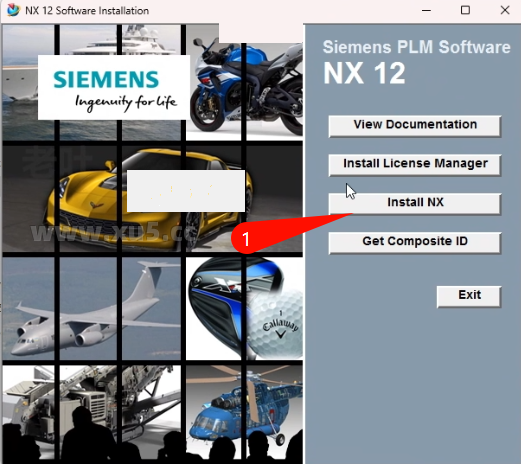Minimize the NX 12 installation window
The image size is (521, 464).
point(426,10)
